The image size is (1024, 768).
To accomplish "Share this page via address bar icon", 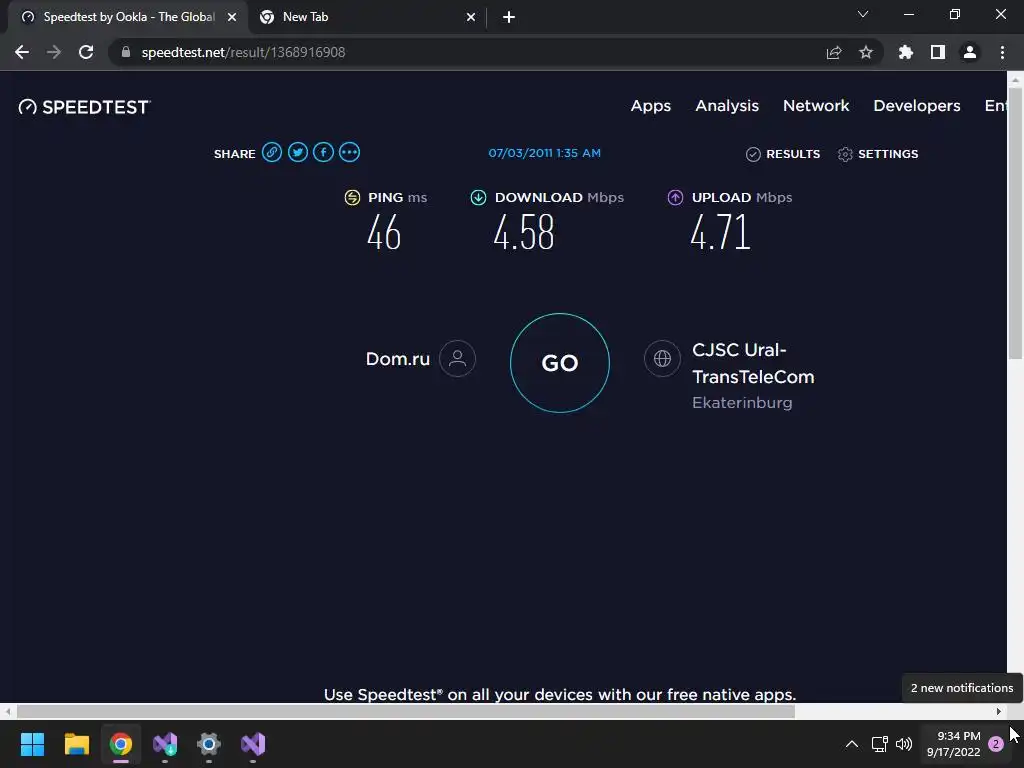I will click(x=834, y=52).
